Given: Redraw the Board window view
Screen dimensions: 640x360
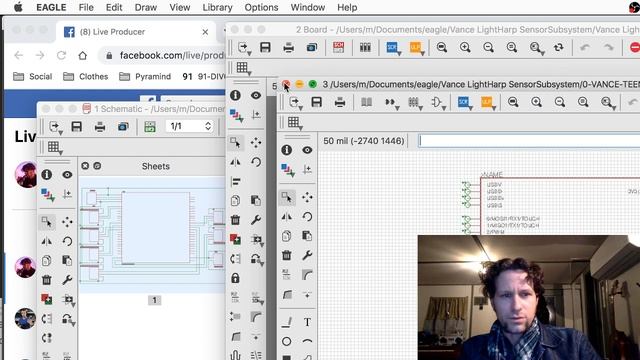Looking at the screenshot, I should pyautogui.click(x=559, y=47).
